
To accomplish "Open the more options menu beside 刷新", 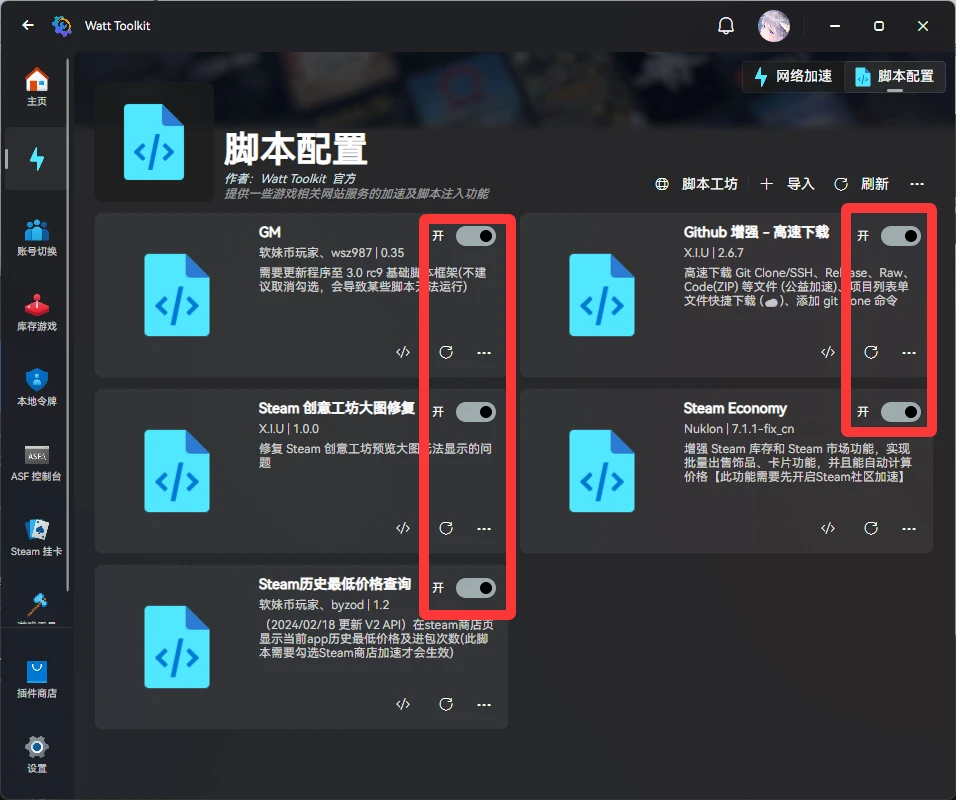I will coord(916,184).
